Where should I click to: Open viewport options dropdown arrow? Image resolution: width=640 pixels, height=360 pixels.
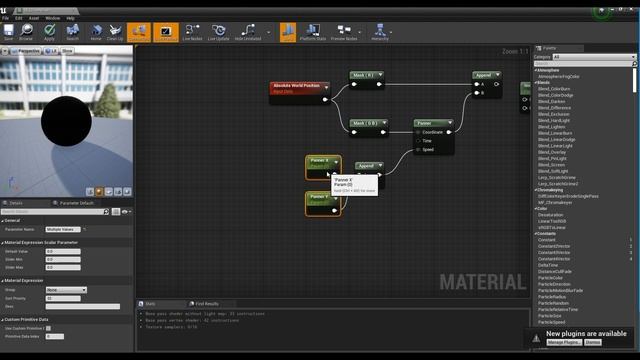(x=5, y=51)
